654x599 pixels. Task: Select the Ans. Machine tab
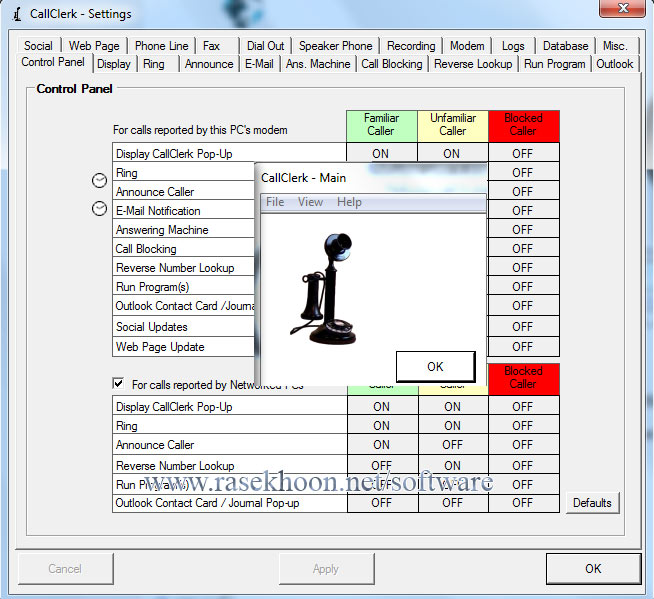[318, 64]
